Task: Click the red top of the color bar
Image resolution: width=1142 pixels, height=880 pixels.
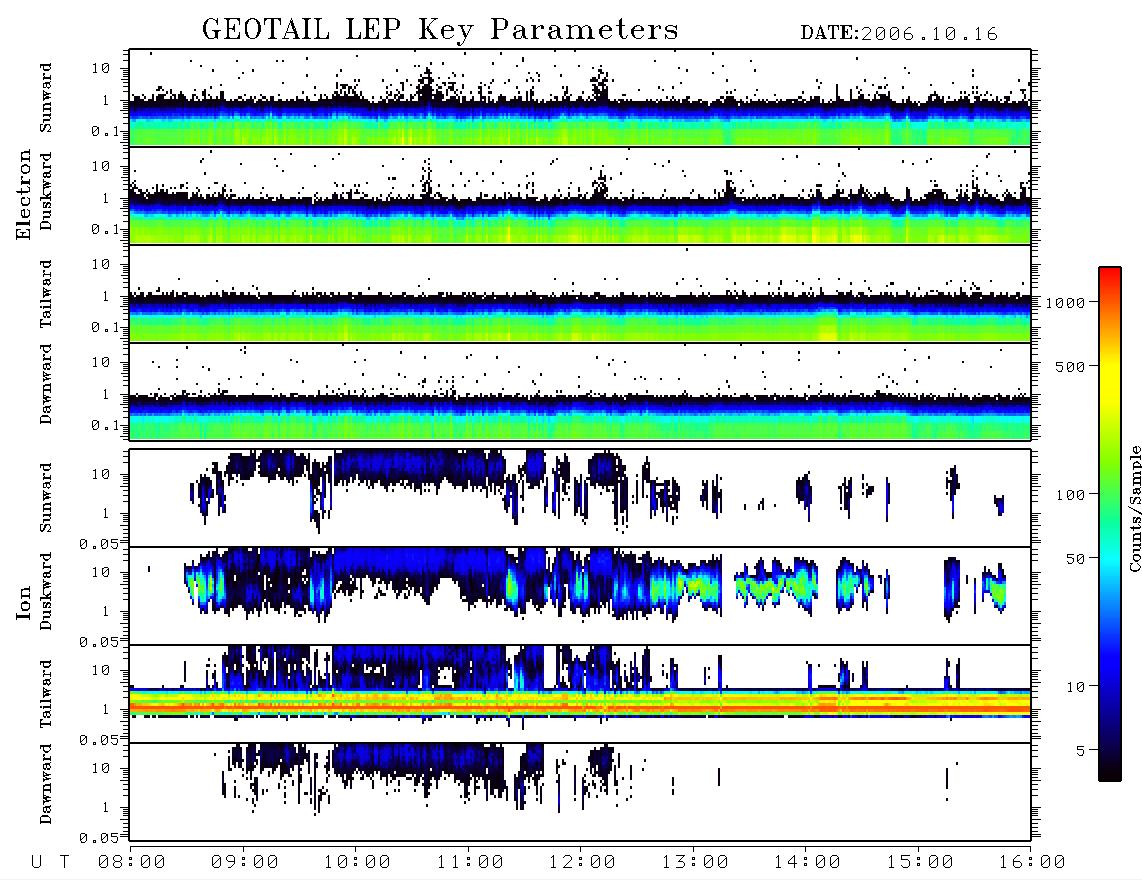Action: (x=1110, y=275)
